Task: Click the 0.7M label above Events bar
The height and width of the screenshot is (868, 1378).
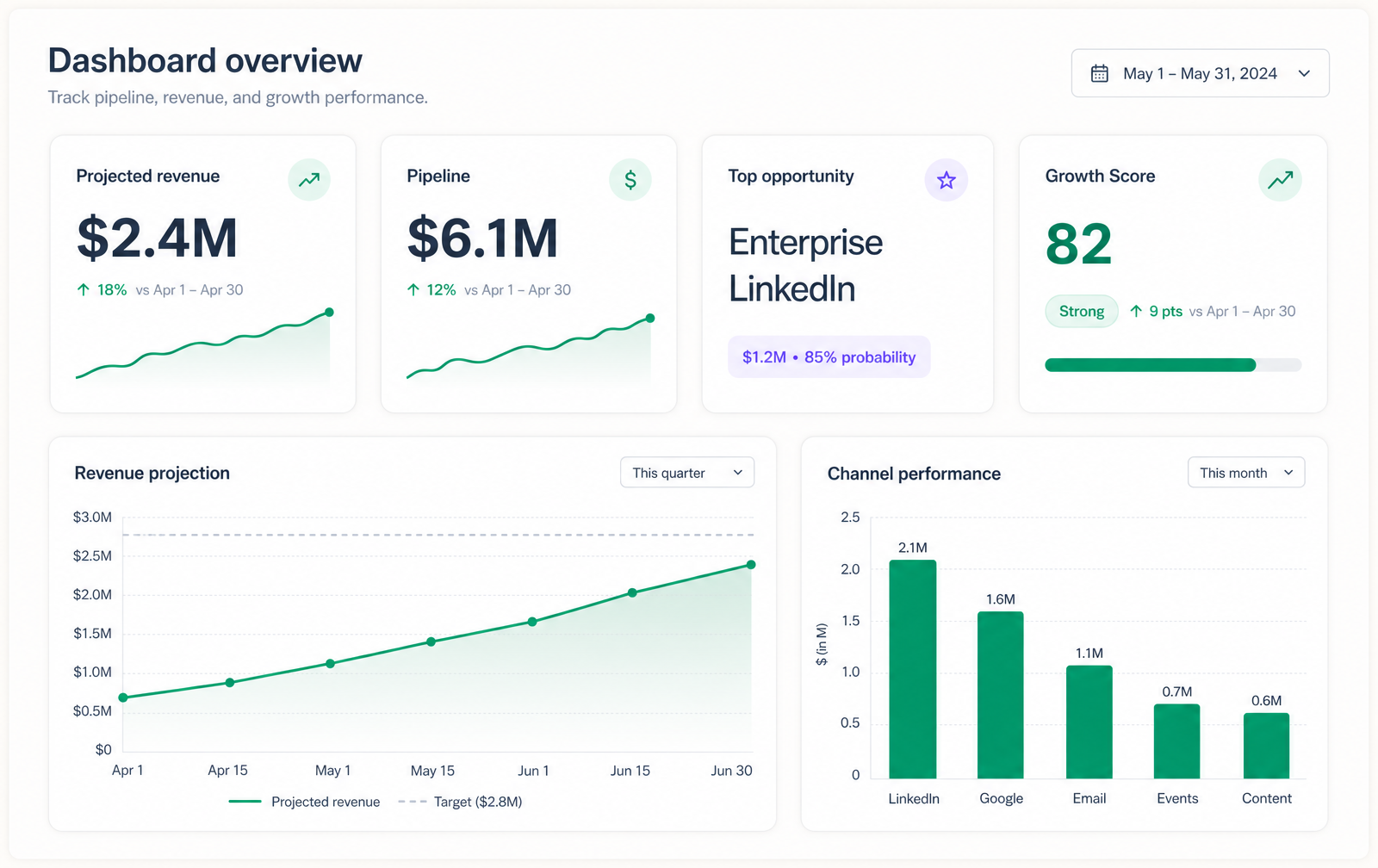Action: 1177,692
